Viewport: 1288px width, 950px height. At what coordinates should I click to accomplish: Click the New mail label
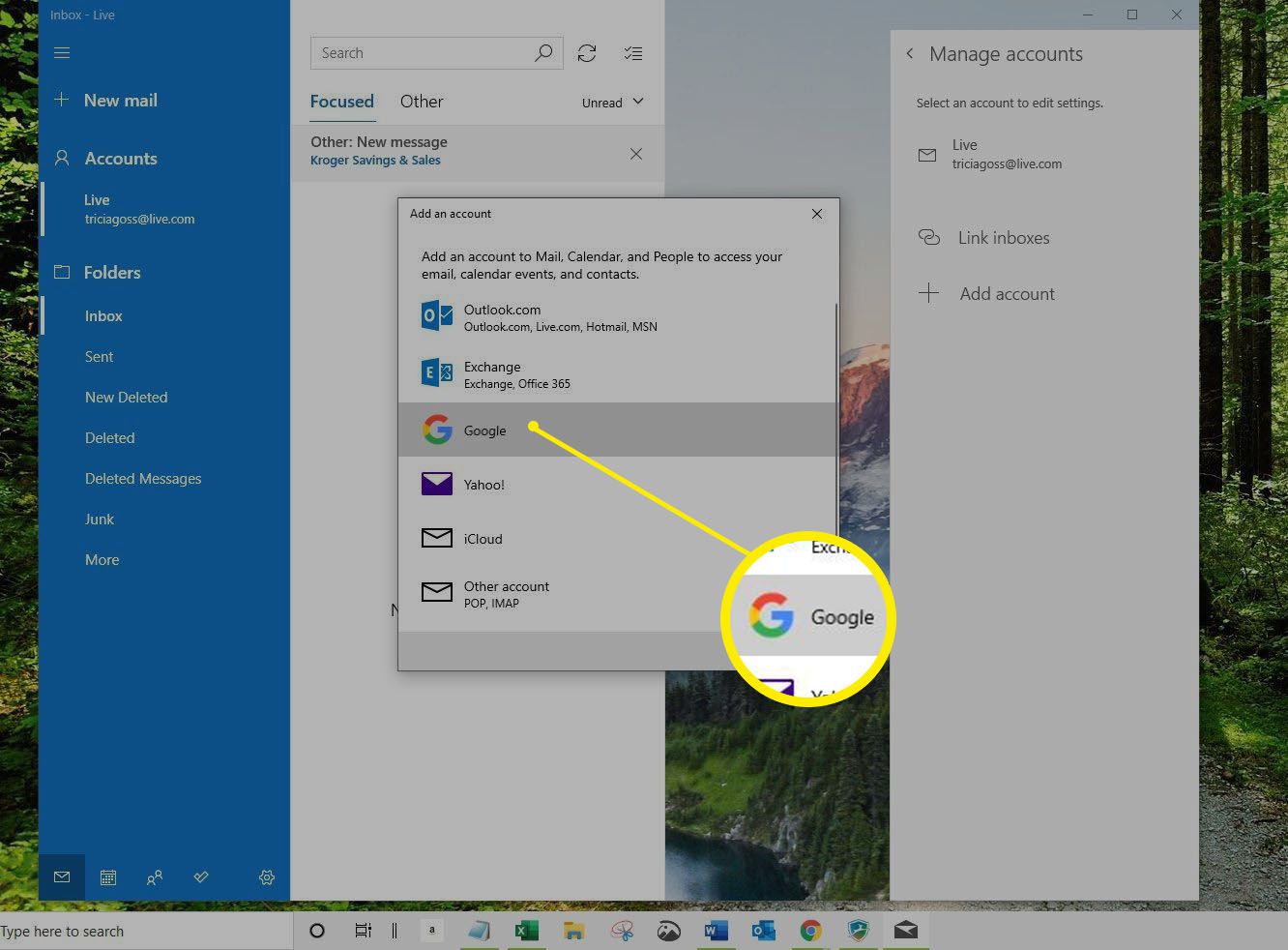[121, 101]
